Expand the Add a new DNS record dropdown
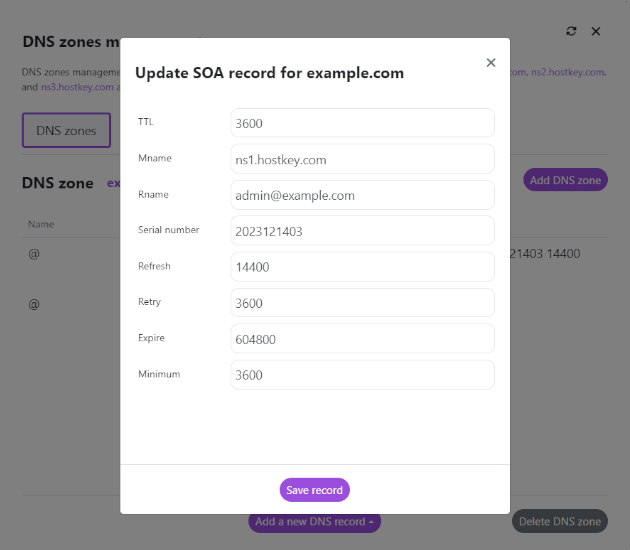 [315, 522]
